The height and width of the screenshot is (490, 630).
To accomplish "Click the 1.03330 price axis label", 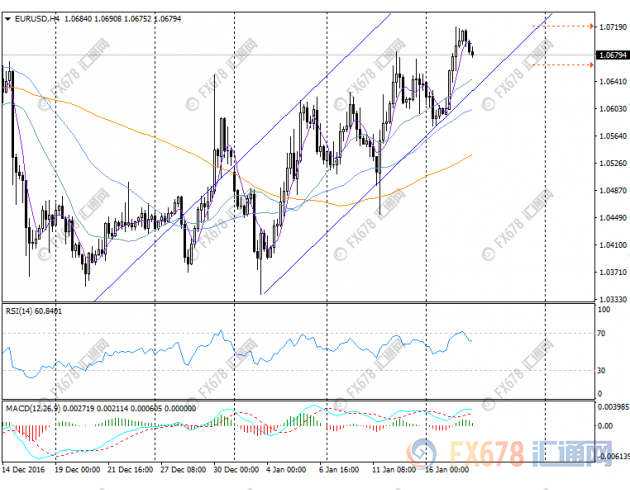I will pos(609,299).
